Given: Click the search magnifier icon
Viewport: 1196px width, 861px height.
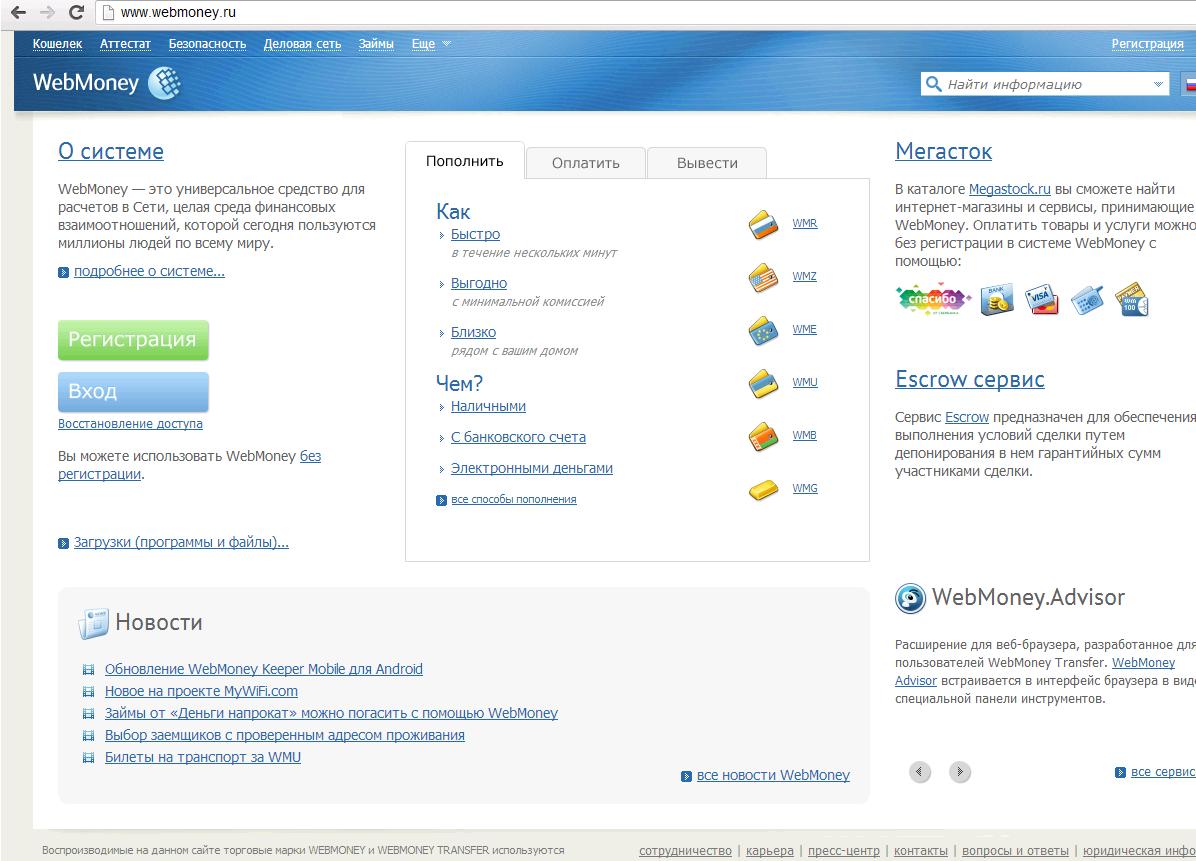Looking at the screenshot, I should [933, 83].
